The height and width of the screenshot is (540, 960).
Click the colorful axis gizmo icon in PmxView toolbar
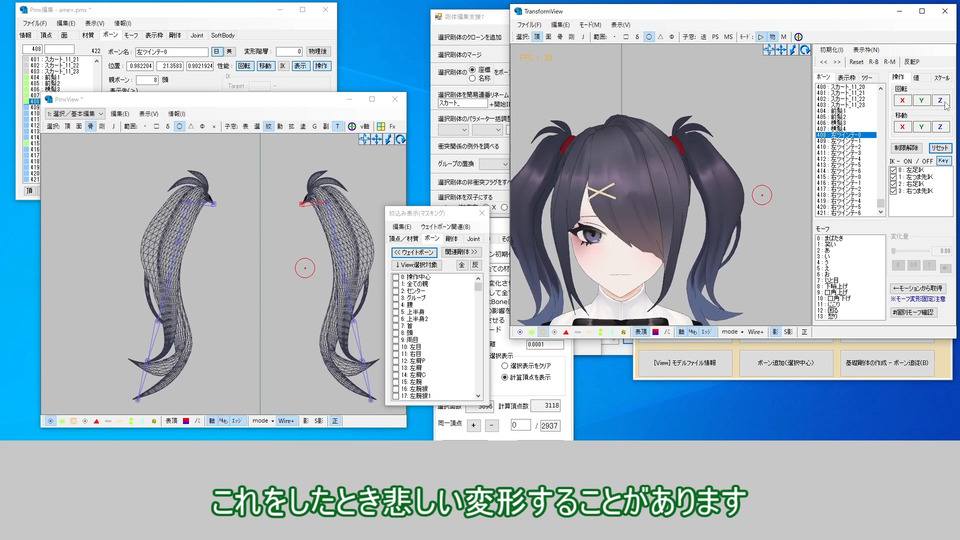point(352,126)
